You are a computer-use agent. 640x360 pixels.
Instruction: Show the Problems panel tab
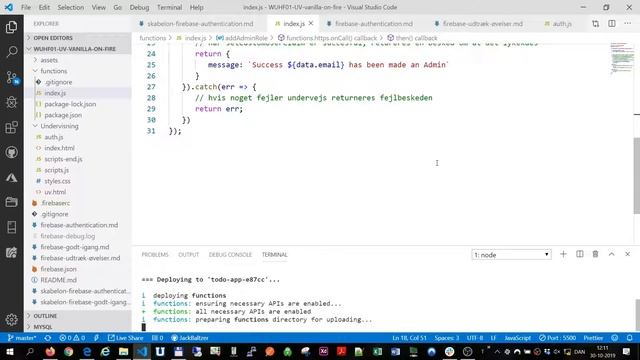coord(155,255)
